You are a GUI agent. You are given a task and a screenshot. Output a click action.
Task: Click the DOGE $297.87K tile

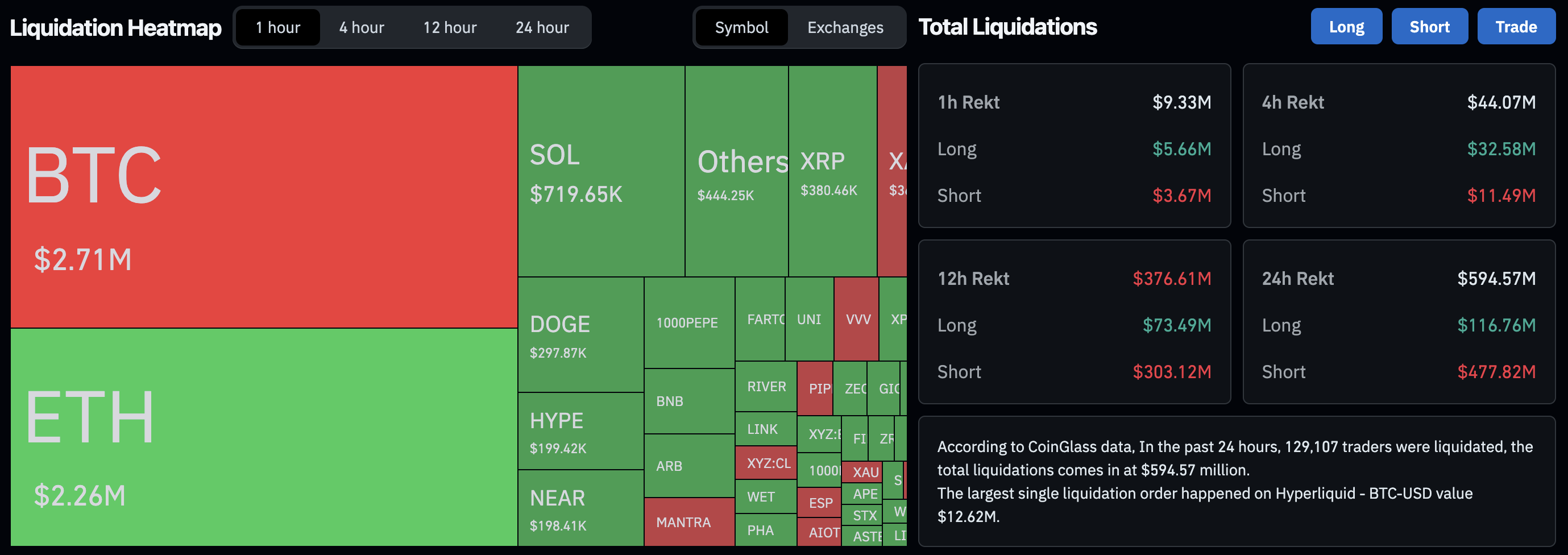tap(580, 335)
